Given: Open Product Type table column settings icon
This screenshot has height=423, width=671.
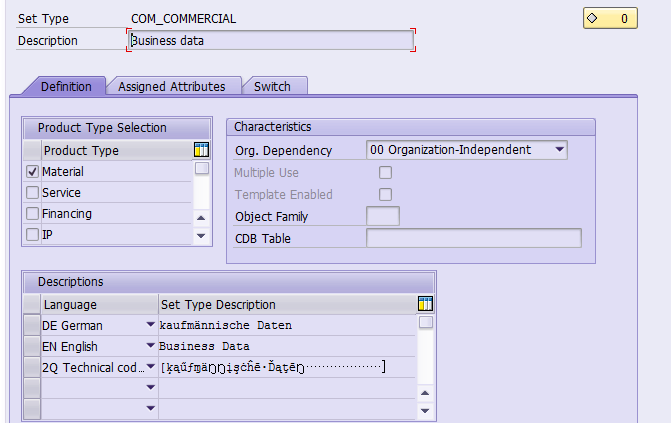Looking at the screenshot, I should click(x=201, y=150).
